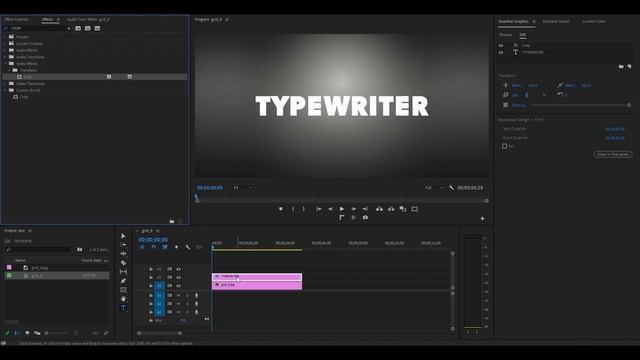
Task: Expand the Presets folder
Action: 5,37
